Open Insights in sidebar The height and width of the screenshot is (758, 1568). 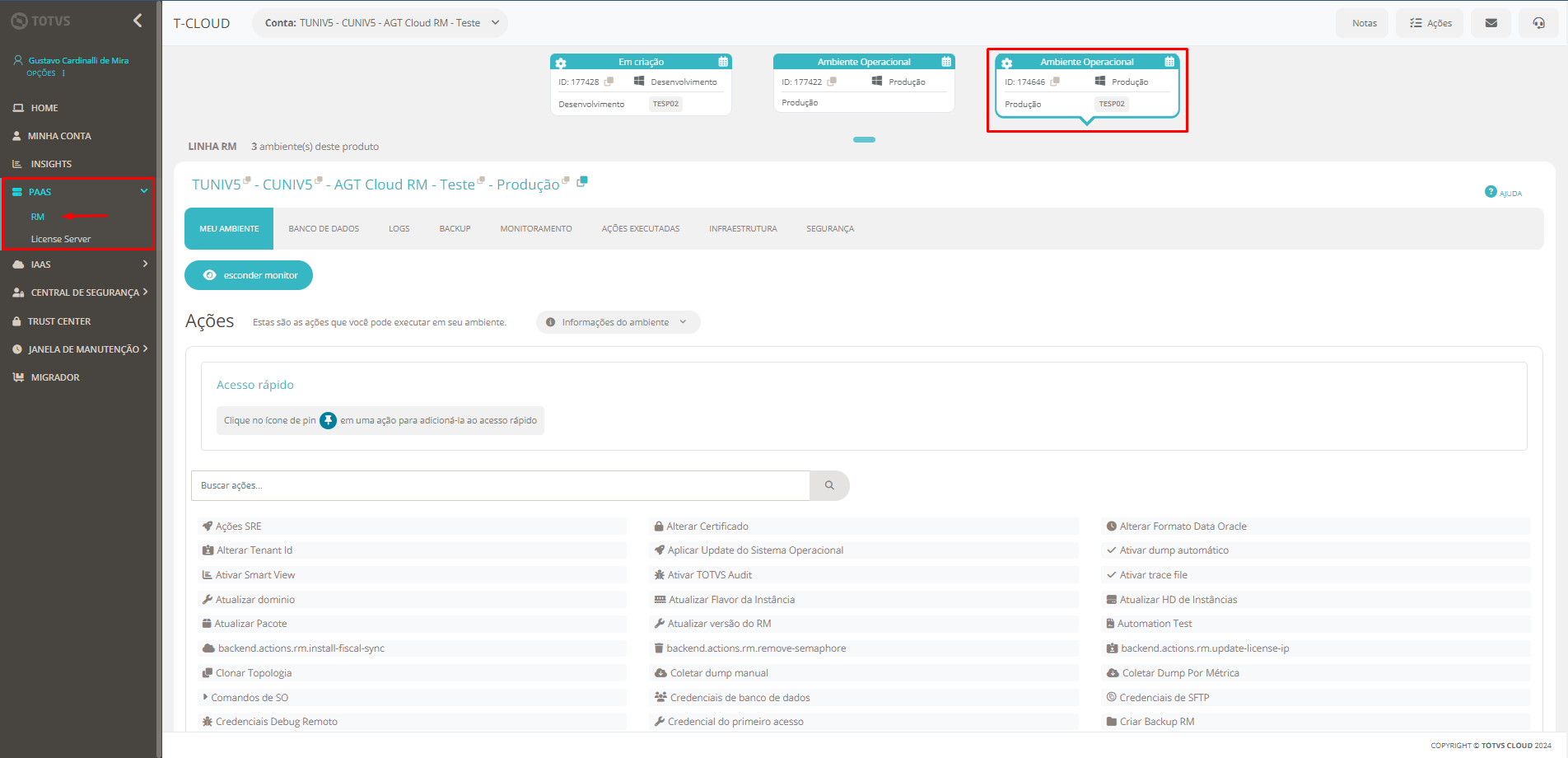coord(51,164)
